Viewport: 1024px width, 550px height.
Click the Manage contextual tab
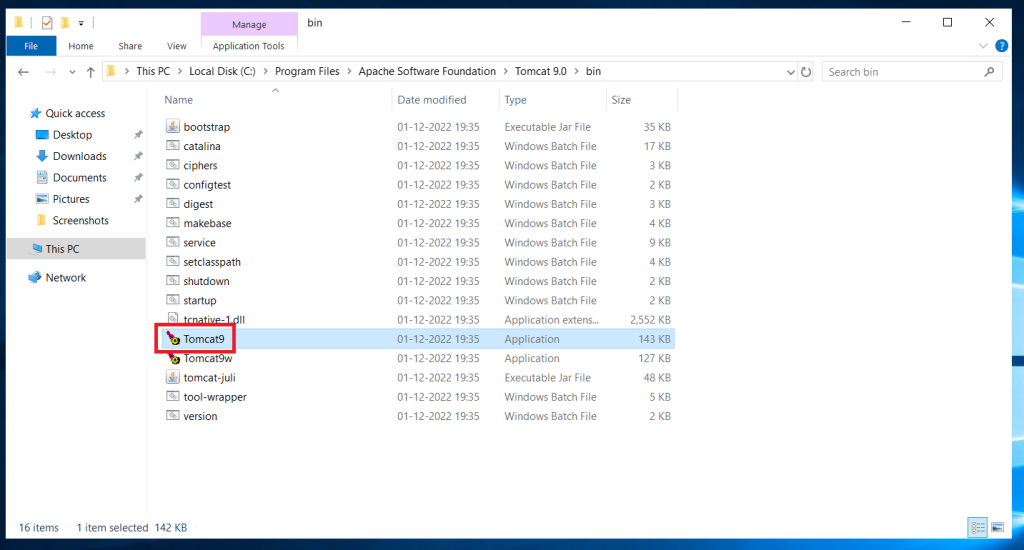[x=249, y=24]
